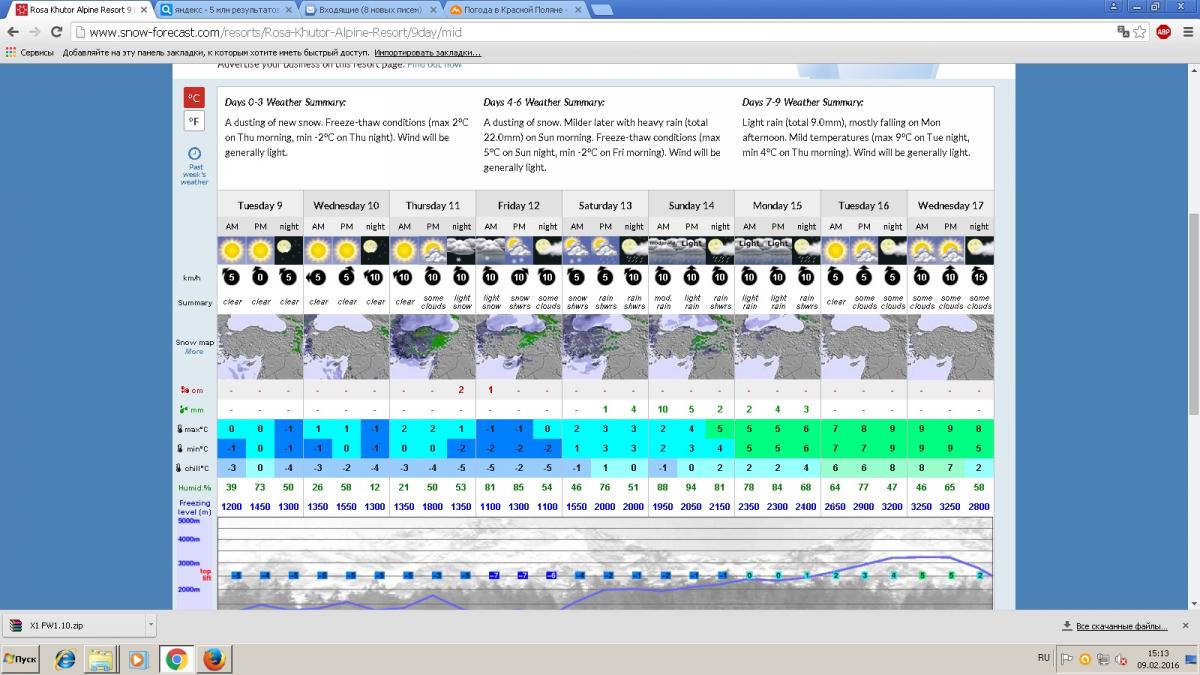This screenshot has height=675, width=1200.
Task: Reload the page with the refresh icon
Action: pyautogui.click(x=57, y=32)
